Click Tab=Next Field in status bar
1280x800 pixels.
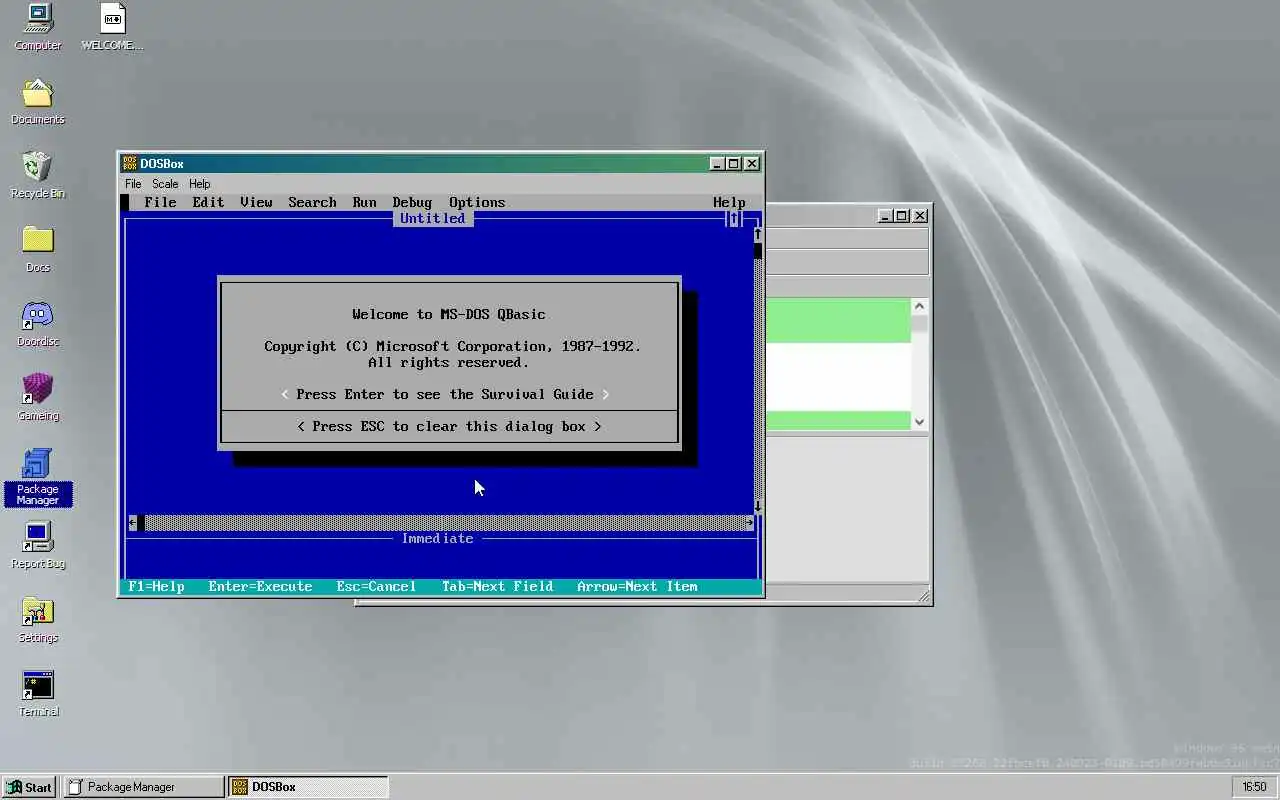click(497, 586)
